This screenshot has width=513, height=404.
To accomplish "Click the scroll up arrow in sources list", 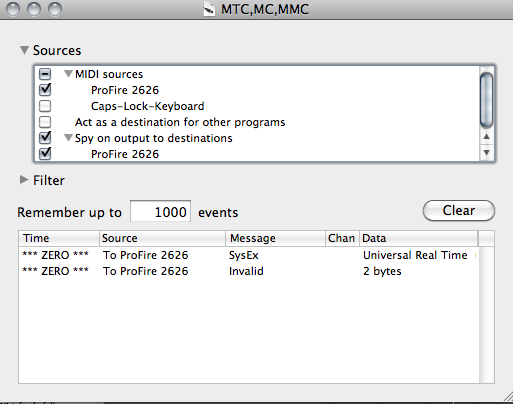I will 486,136.
